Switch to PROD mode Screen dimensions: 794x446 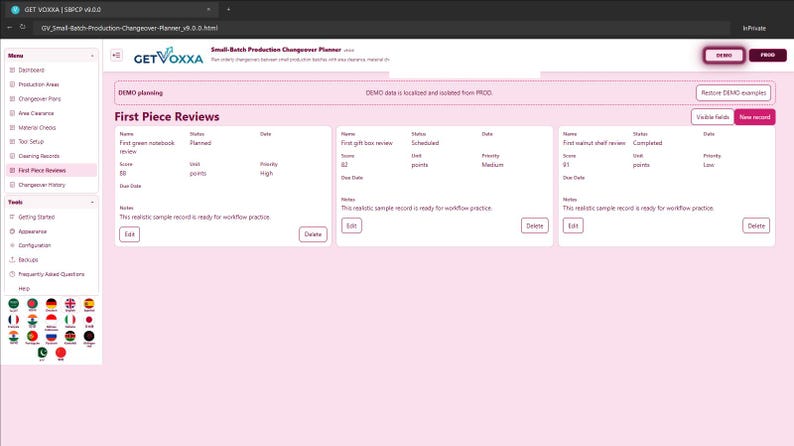click(x=767, y=55)
